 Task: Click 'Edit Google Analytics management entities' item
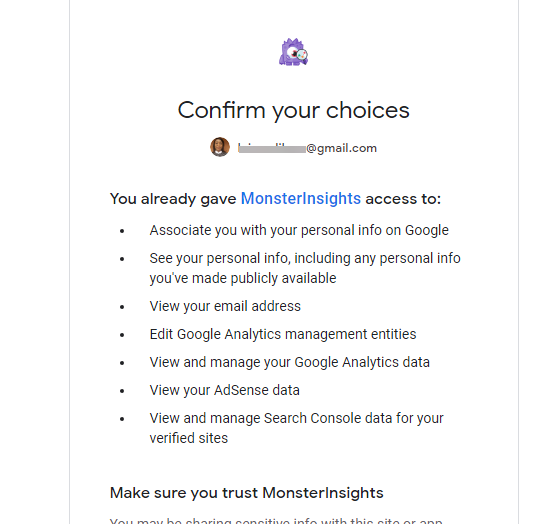click(283, 334)
